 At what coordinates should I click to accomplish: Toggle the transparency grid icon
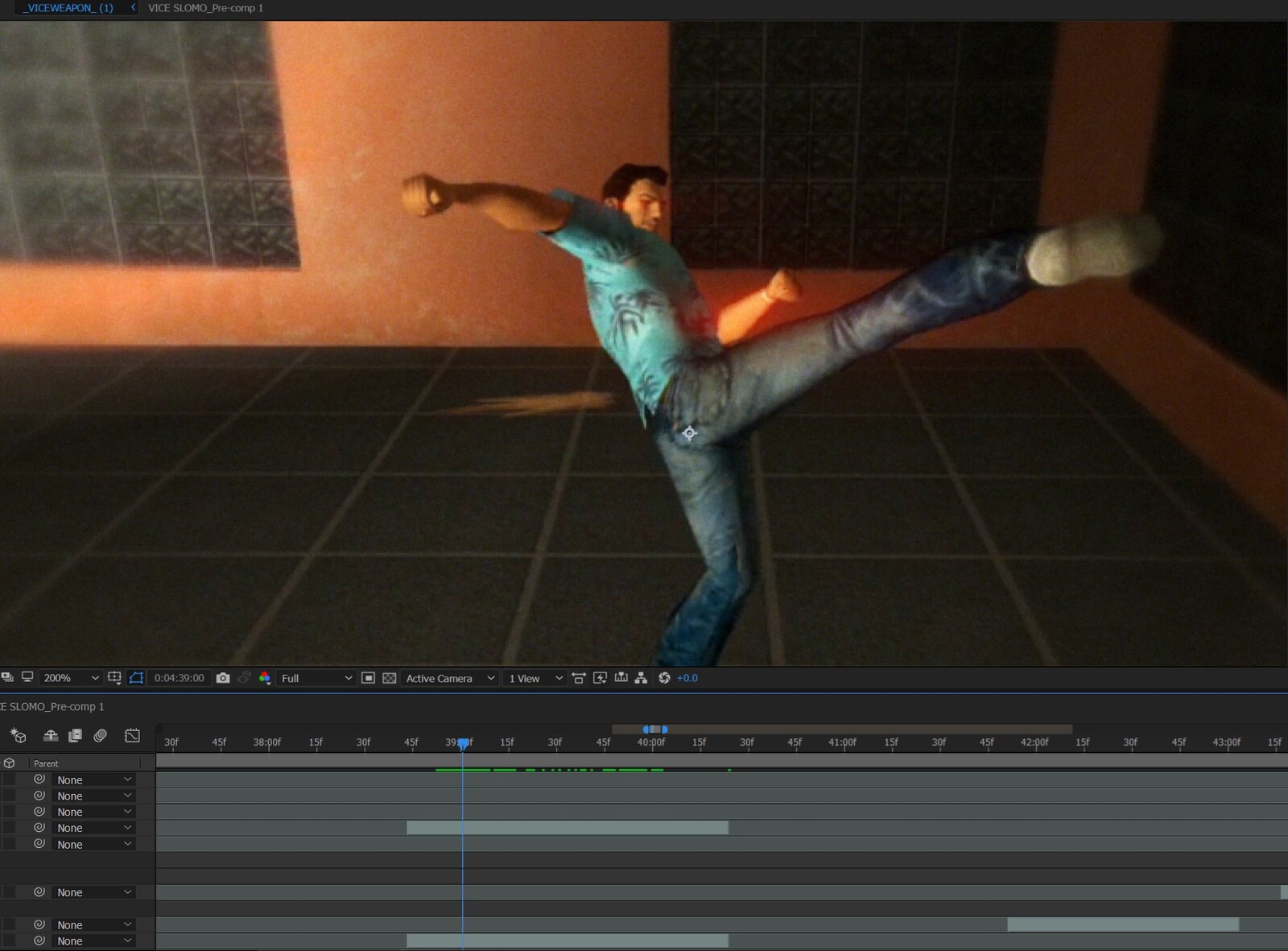pyautogui.click(x=390, y=678)
